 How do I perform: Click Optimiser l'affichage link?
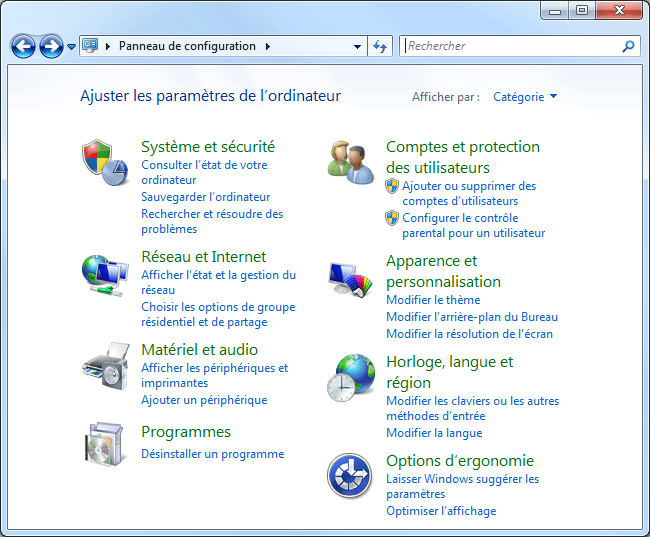coord(441,511)
